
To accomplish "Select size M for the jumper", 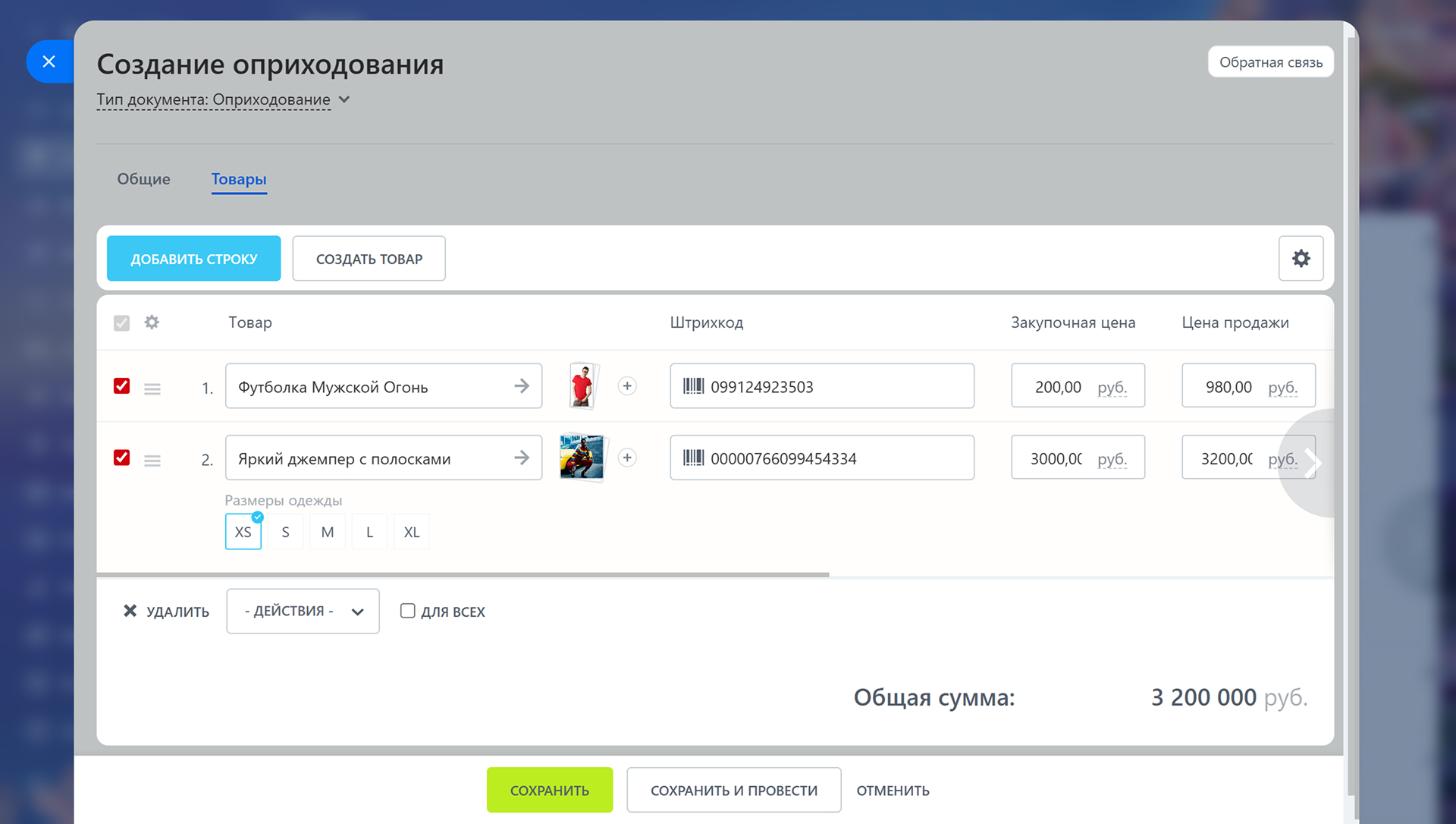I will (x=328, y=532).
